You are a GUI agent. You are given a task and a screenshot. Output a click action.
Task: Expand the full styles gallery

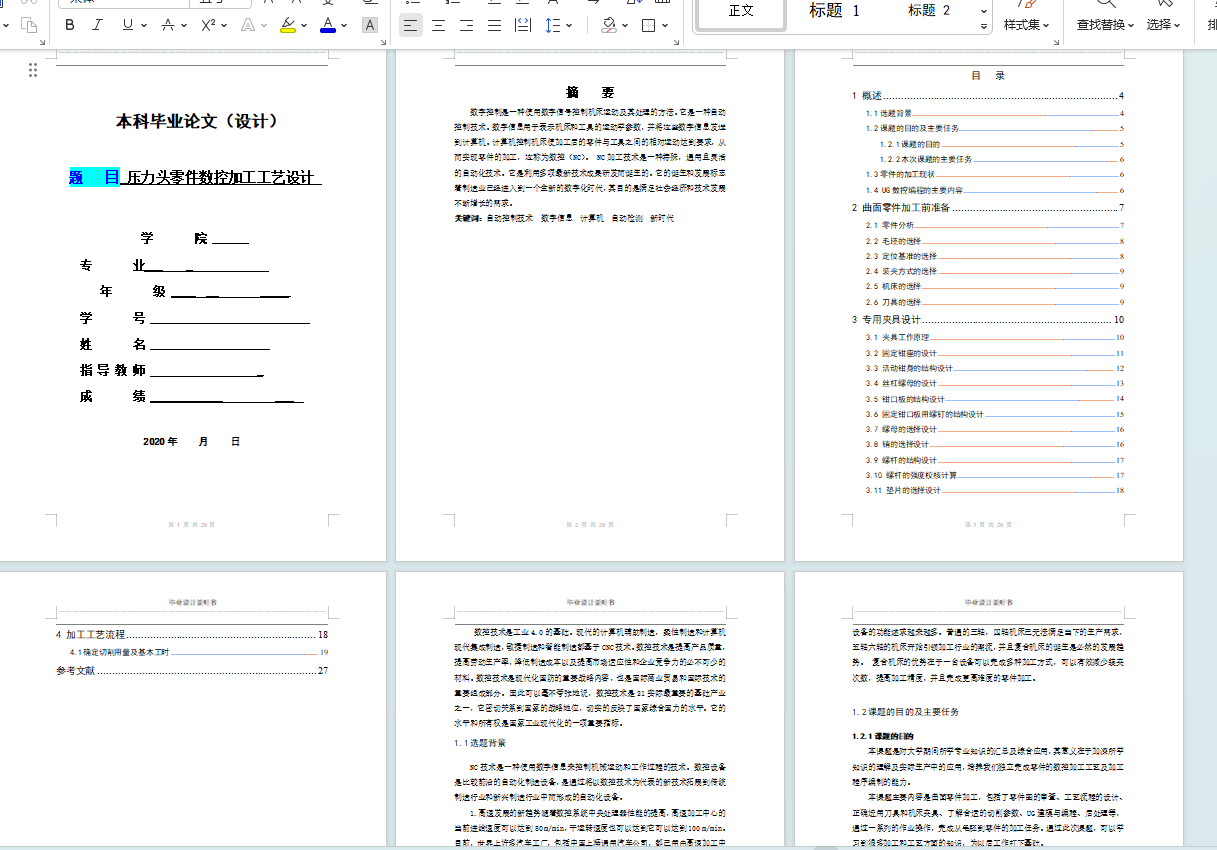pyautogui.click(x=984, y=27)
